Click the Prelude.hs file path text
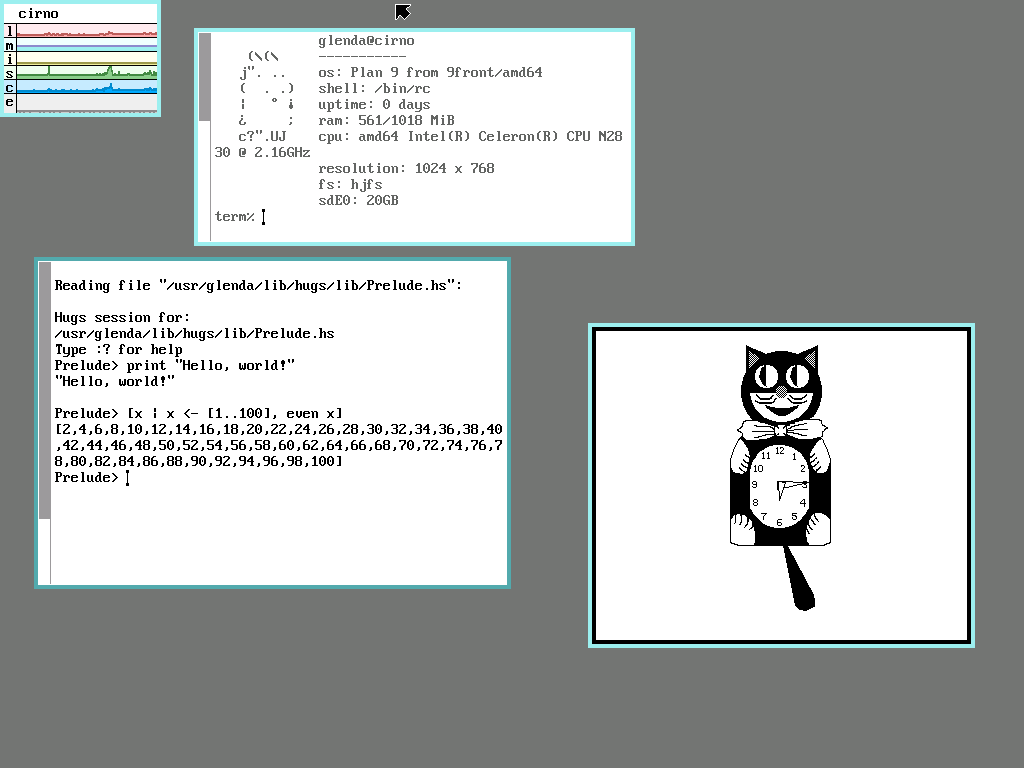Screen dimensions: 1024x768 [x=194, y=333]
